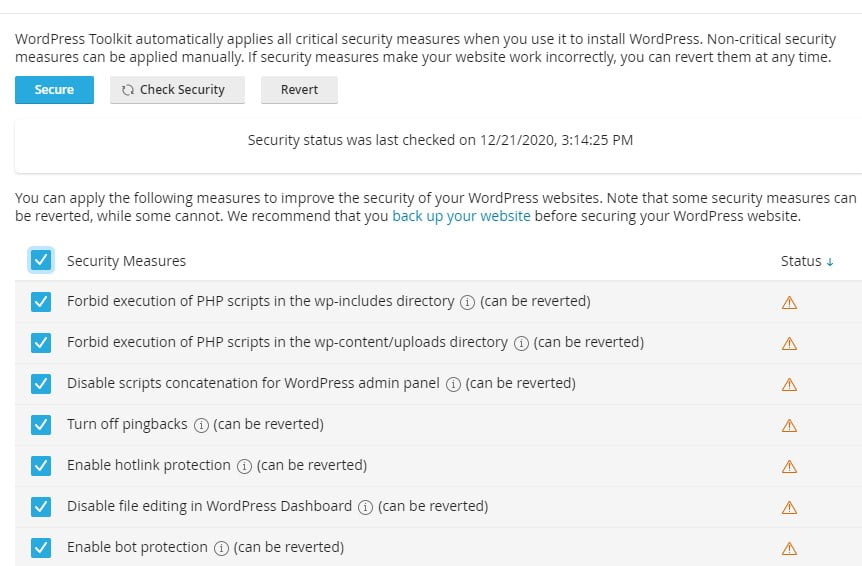View info icon for hotlink protection
862x566 pixels.
tap(244, 467)
